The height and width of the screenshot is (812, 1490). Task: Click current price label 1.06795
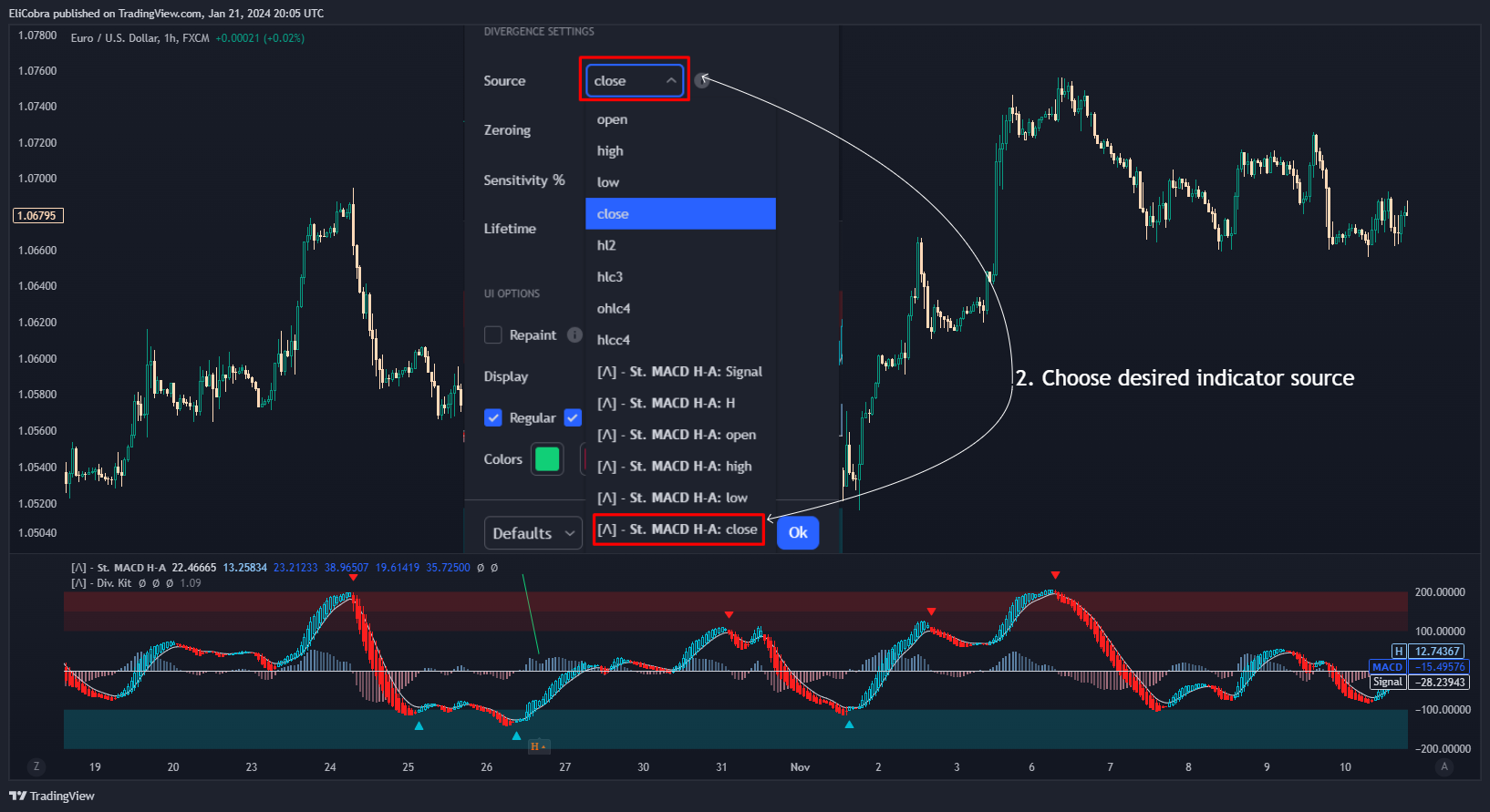37,216
